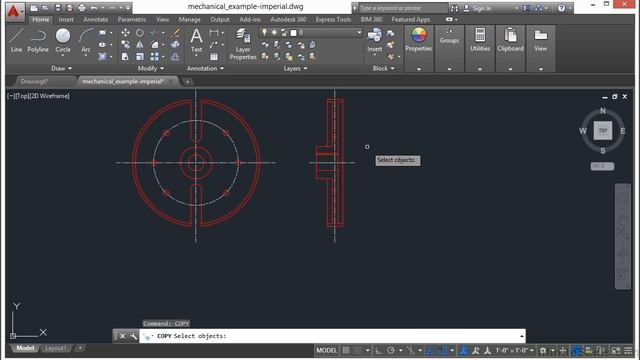Switch to the Drawing6 file tab
640x360 pixels.
[x=35, y=81]
